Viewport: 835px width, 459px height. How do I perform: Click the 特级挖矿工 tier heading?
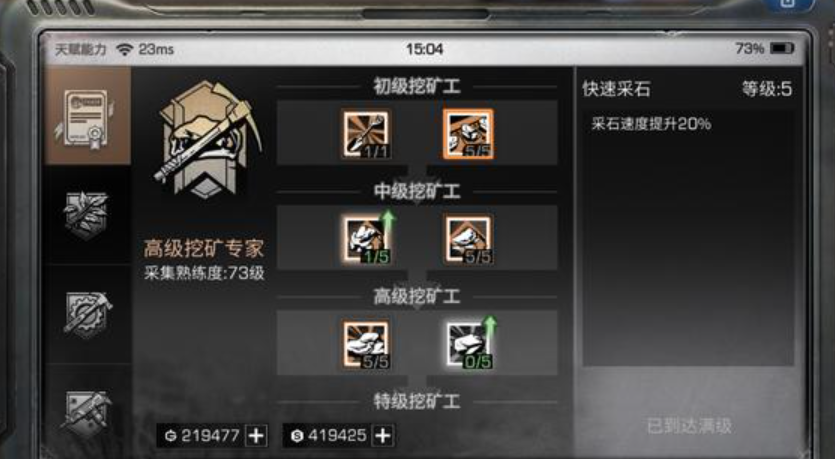[416, 401]
